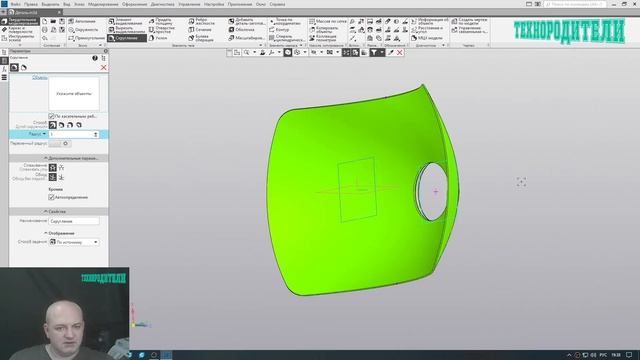Select the Сечение tool
This screenshot has width=640, height=360.
[x=200, y=30]
